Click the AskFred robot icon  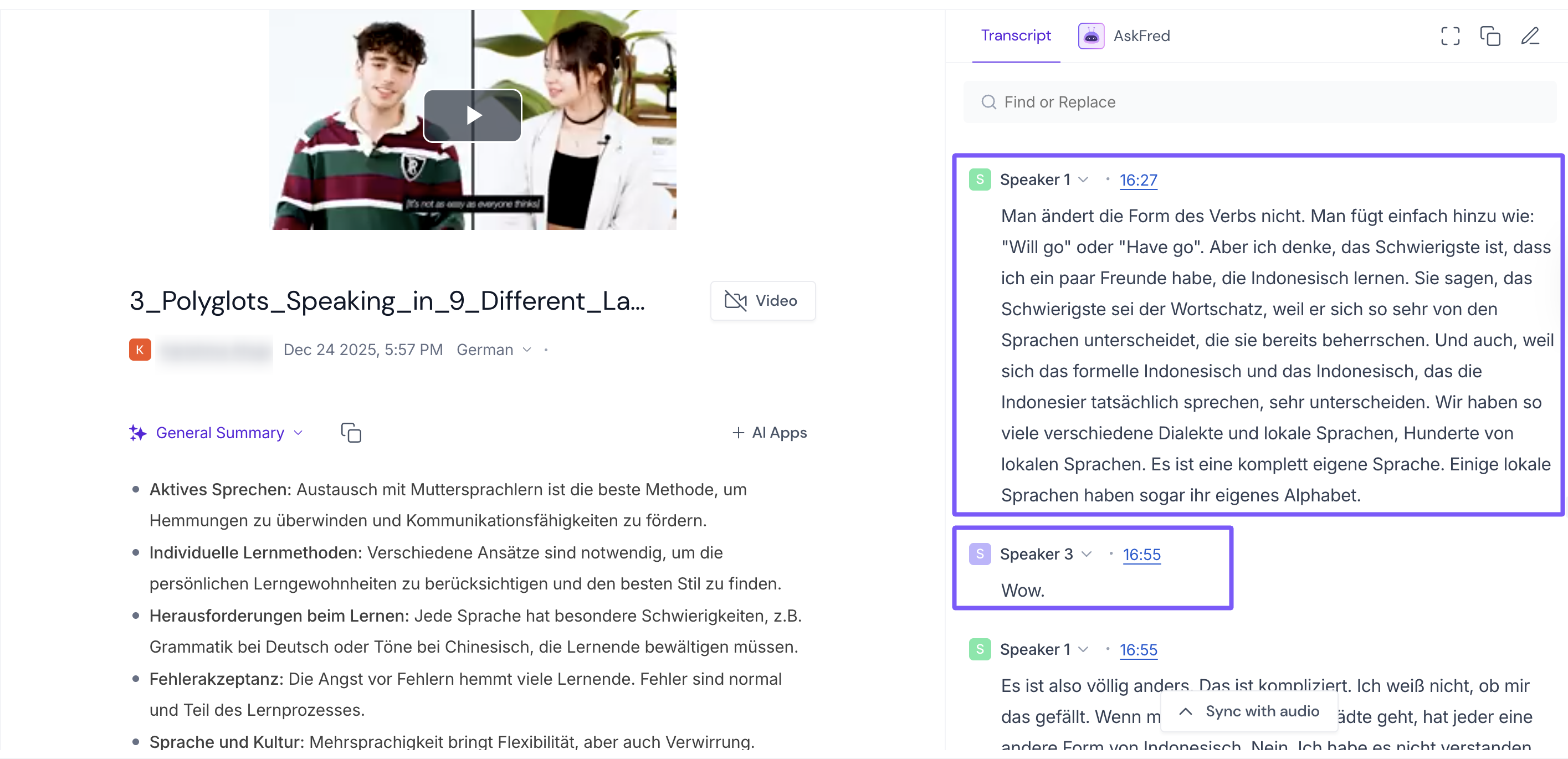pyautogui.click(x=1091, y=36)
